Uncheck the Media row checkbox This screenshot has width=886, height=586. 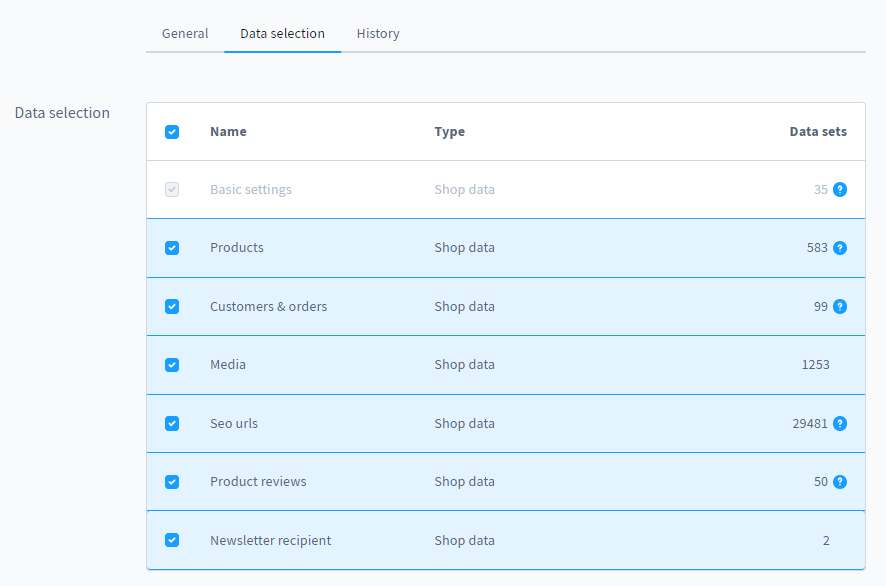point(172,364)
